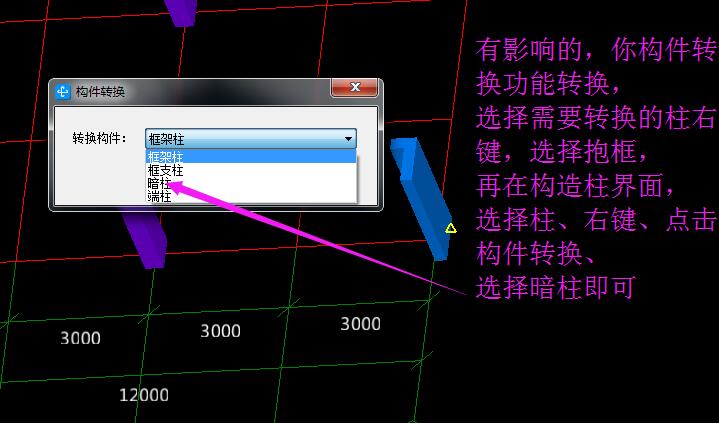Click the yellow triangle snap marker
Screen dimensions: 719x423
point(451,228)
